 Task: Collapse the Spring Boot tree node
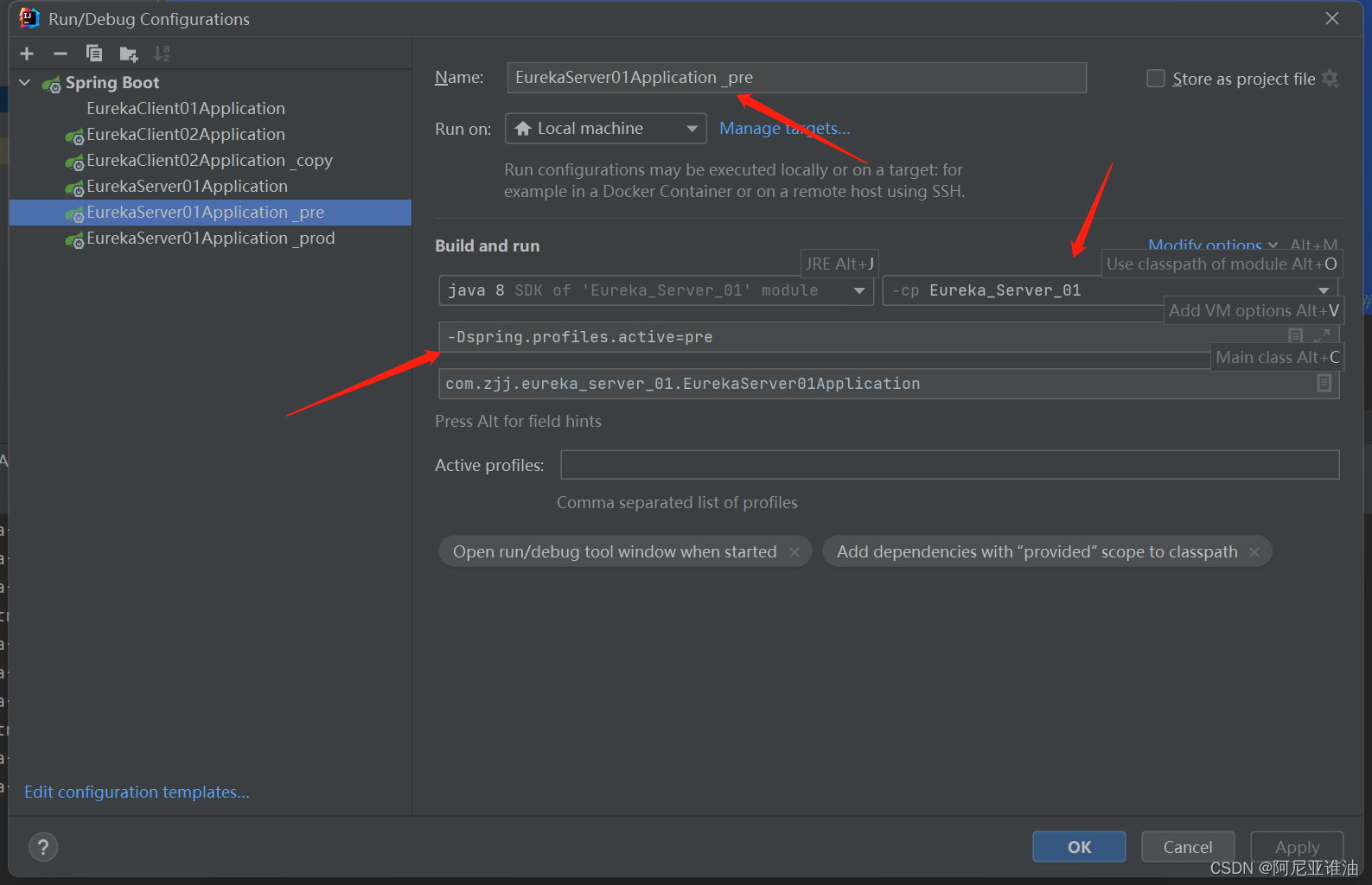click(25, 82)
